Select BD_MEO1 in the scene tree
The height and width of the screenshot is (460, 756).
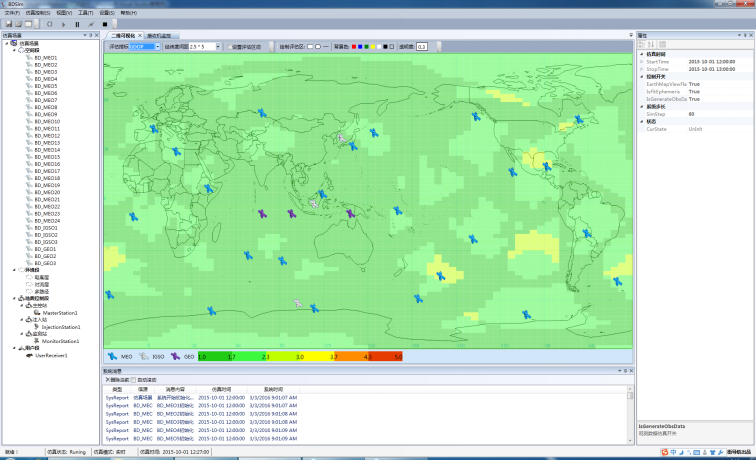(x=45, y=58)
